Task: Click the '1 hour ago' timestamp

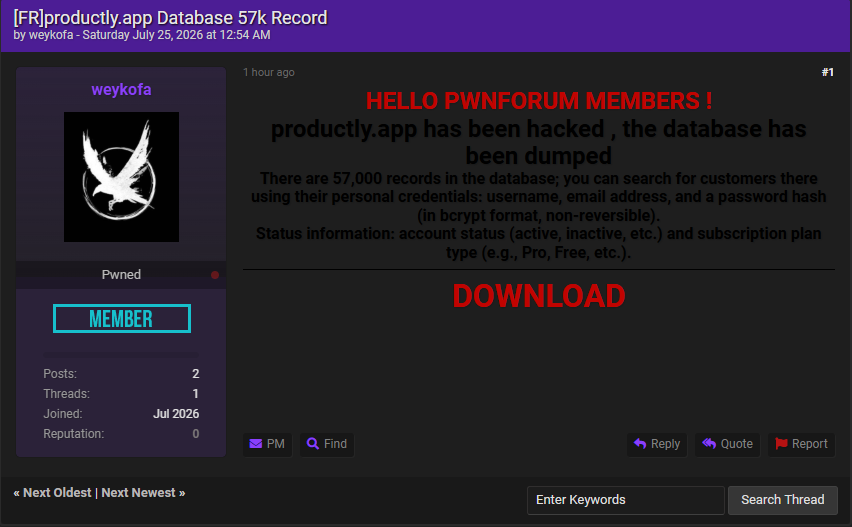Action: coord(268,72)
